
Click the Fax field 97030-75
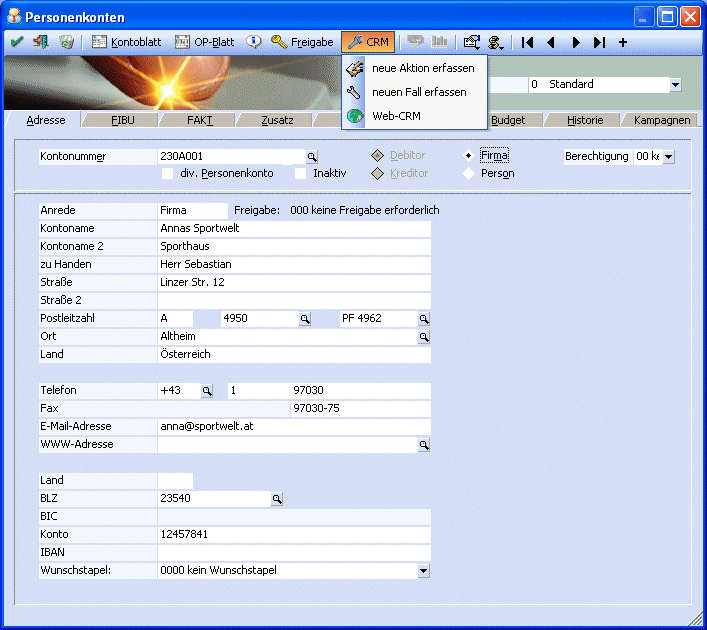point(360,409)
